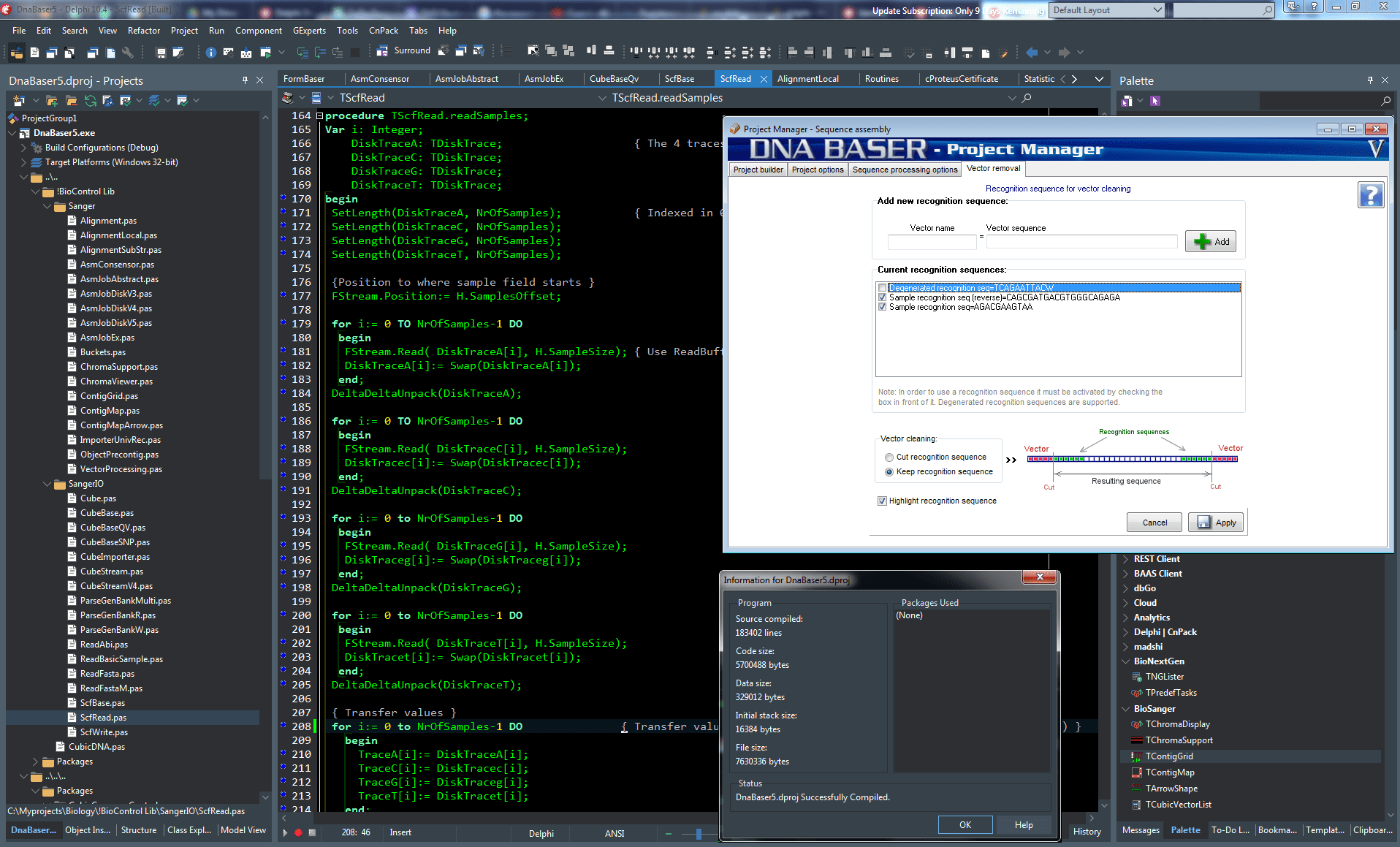Click Cancel in Project Manager dialog
Viewport: 1400px width, 847px height.
click(1154, 523)
